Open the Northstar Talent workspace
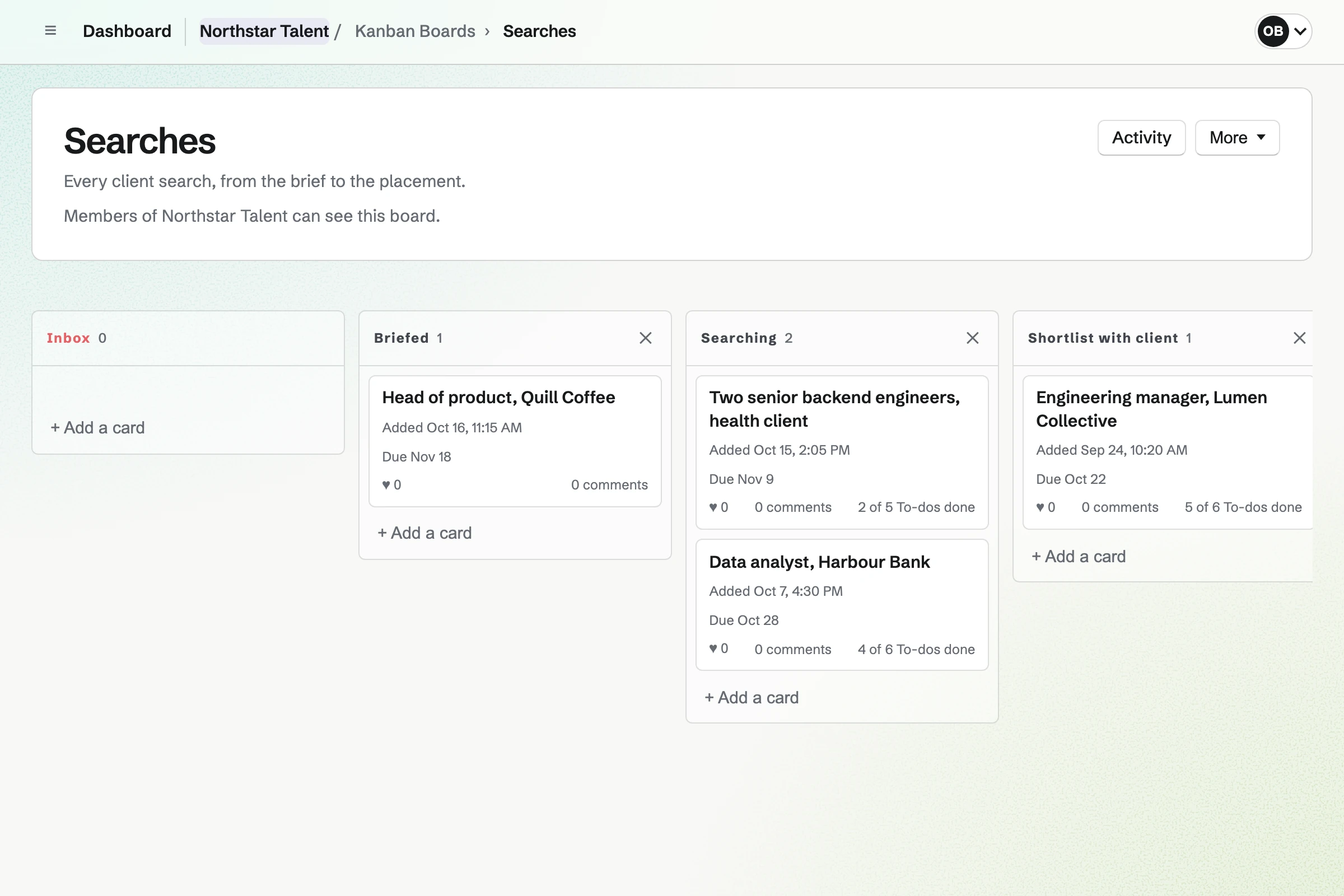 (x=264, y=31)
